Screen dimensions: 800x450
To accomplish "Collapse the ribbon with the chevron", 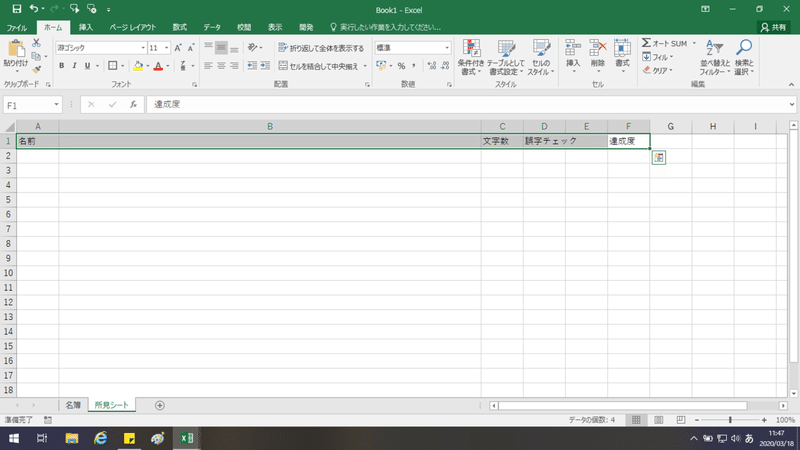I will [791, 85].
